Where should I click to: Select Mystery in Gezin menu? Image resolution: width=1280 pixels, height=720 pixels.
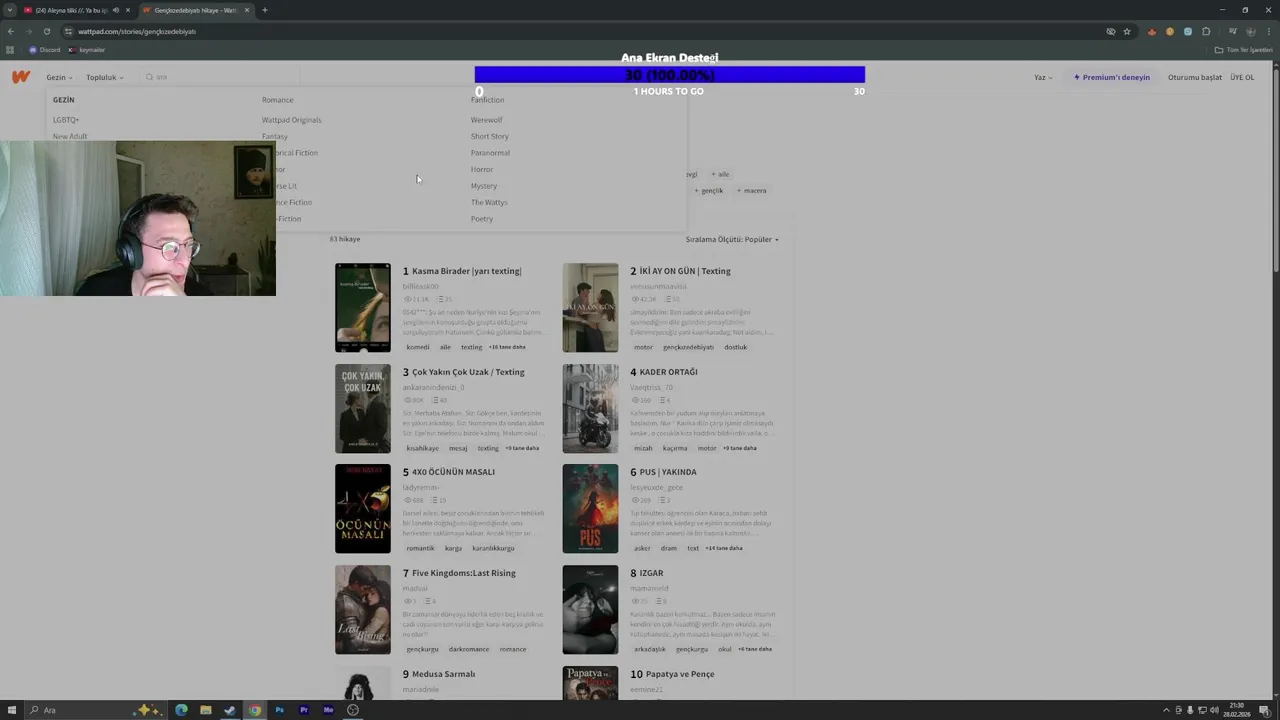pyautogui.click(x=484, y=186)
